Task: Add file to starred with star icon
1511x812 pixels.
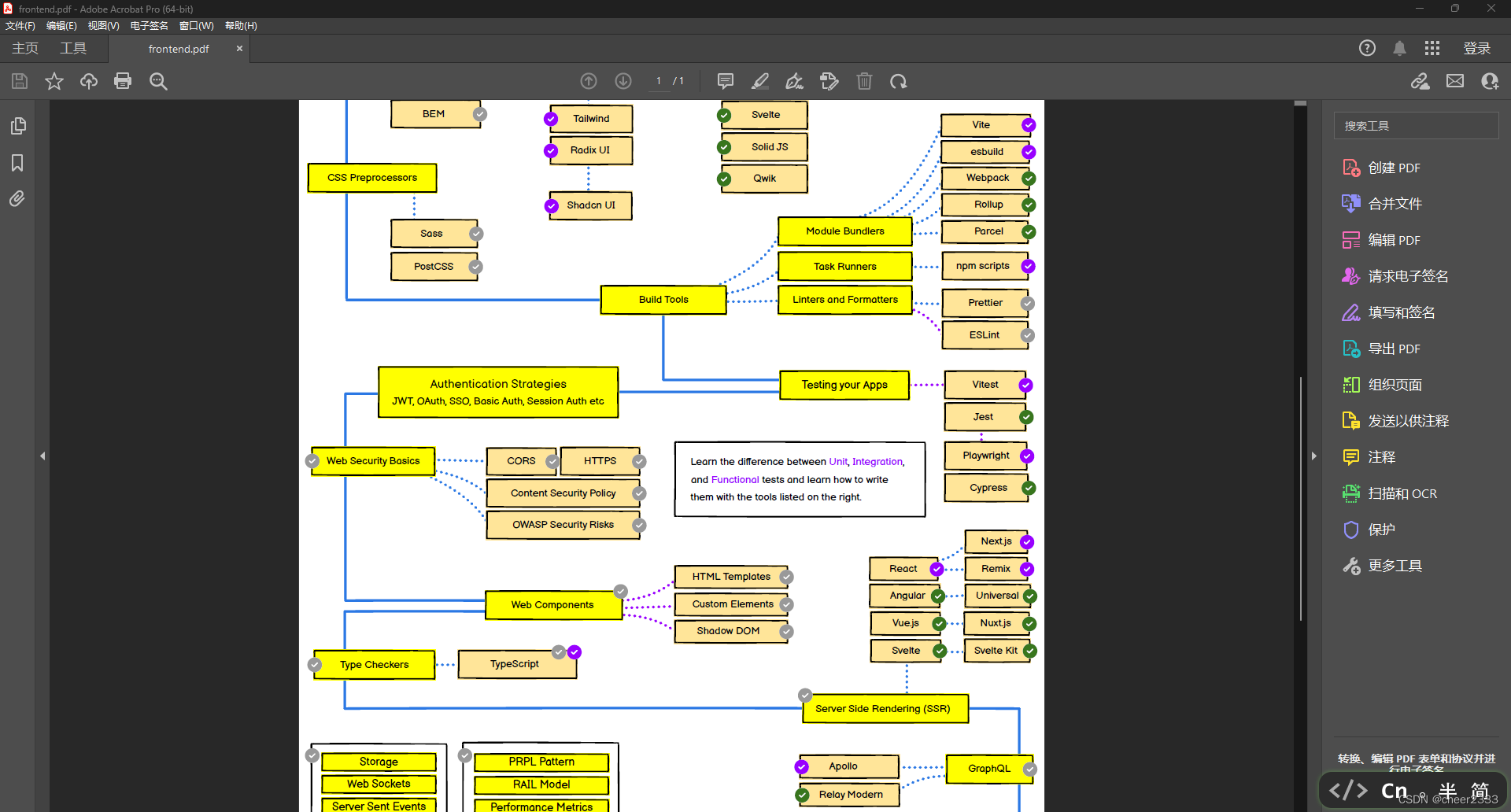Action: (x=54, y=81)
